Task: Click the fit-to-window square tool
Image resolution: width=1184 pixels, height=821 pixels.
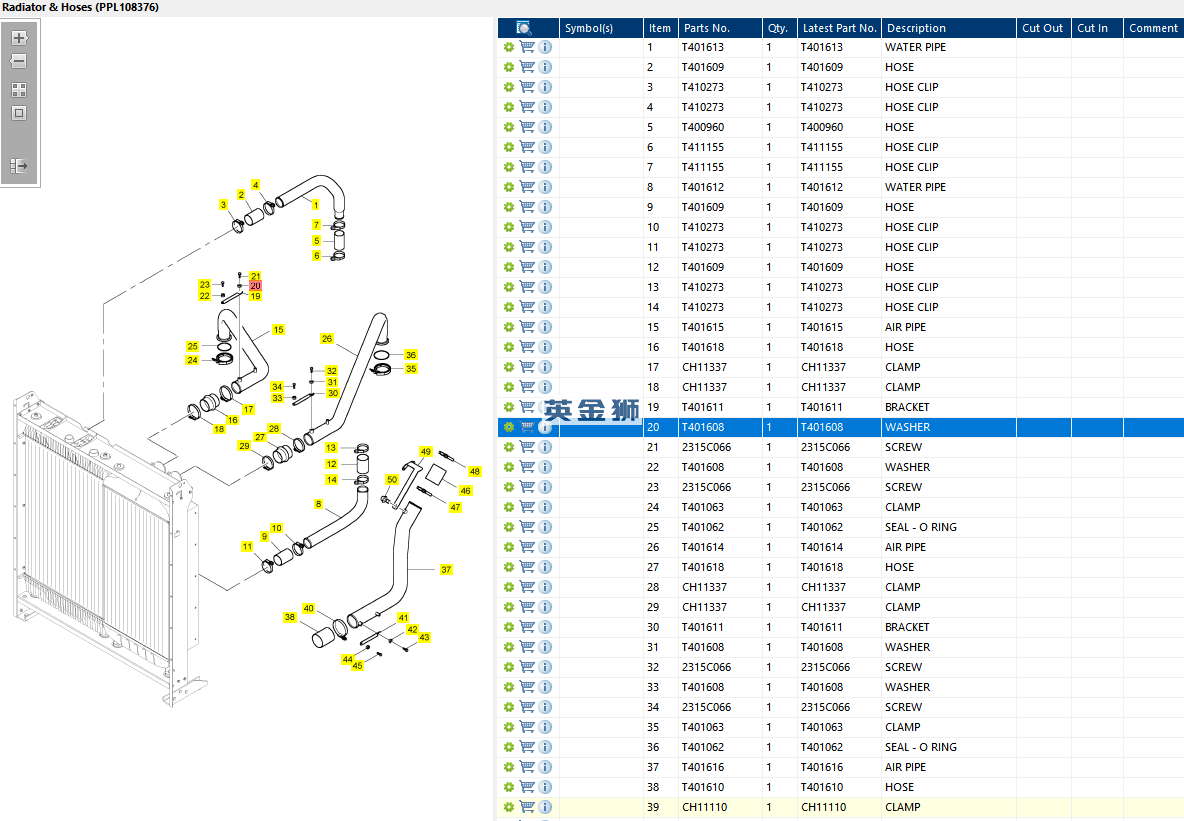Action: [x=20, y=113]
